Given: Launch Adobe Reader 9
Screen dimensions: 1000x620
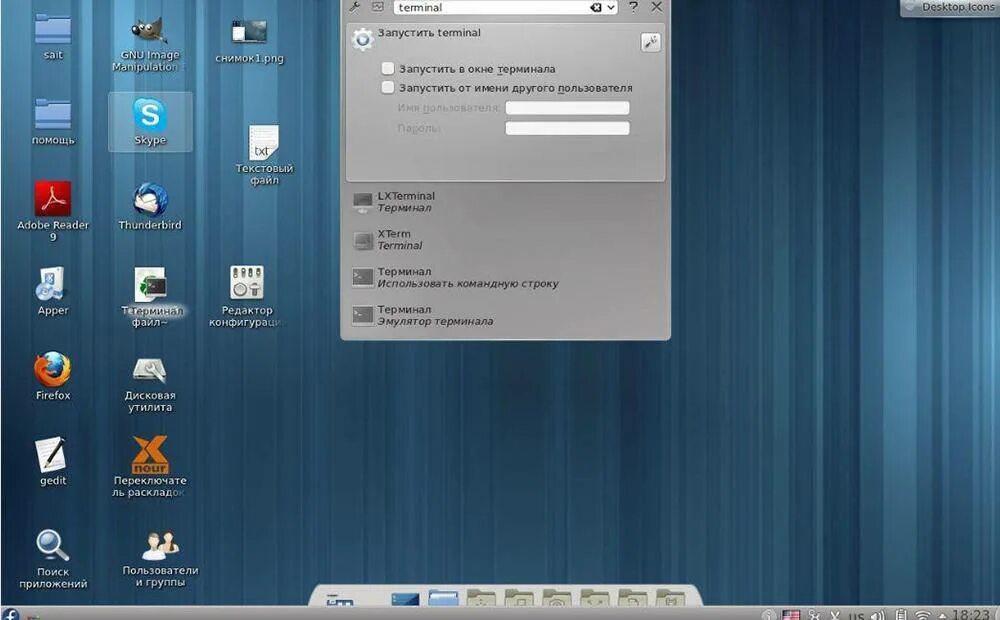Looking at the screenshot, I should [x=53, y=211].
